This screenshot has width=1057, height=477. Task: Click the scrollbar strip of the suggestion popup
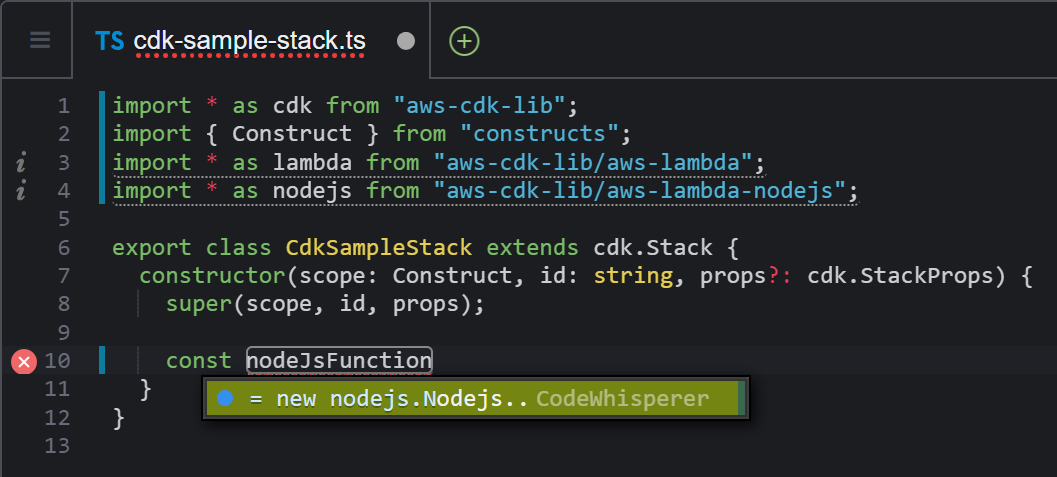coord(742,398)
